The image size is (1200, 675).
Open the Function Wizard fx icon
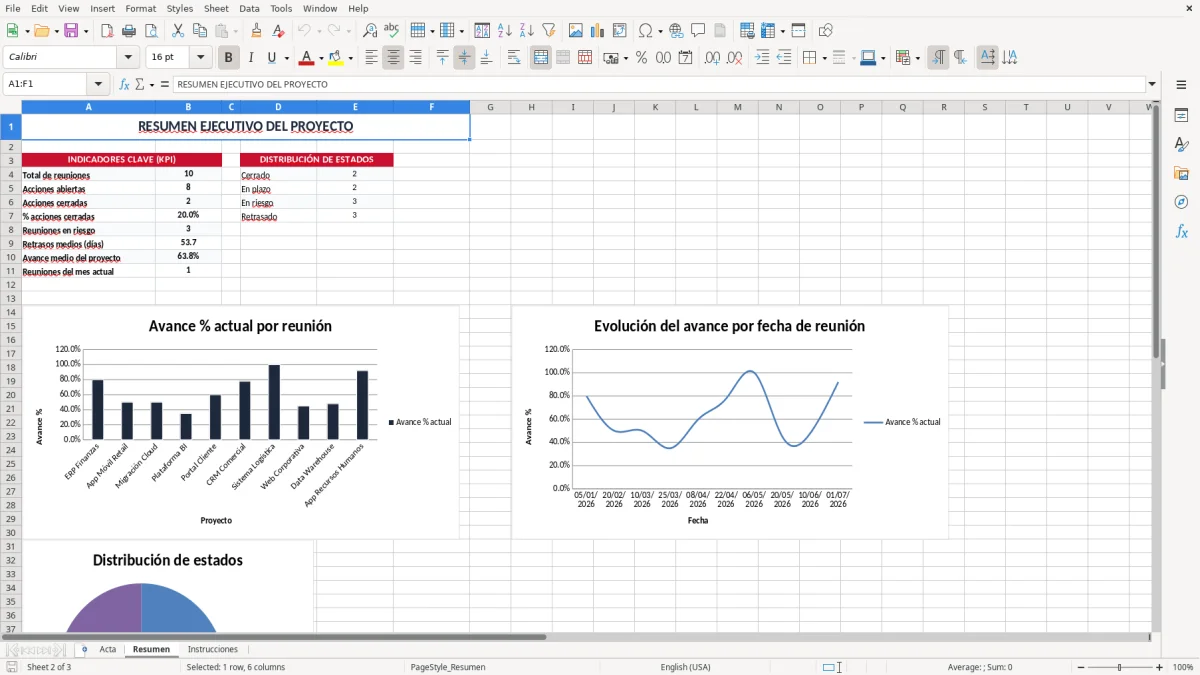tap(124, 84)
